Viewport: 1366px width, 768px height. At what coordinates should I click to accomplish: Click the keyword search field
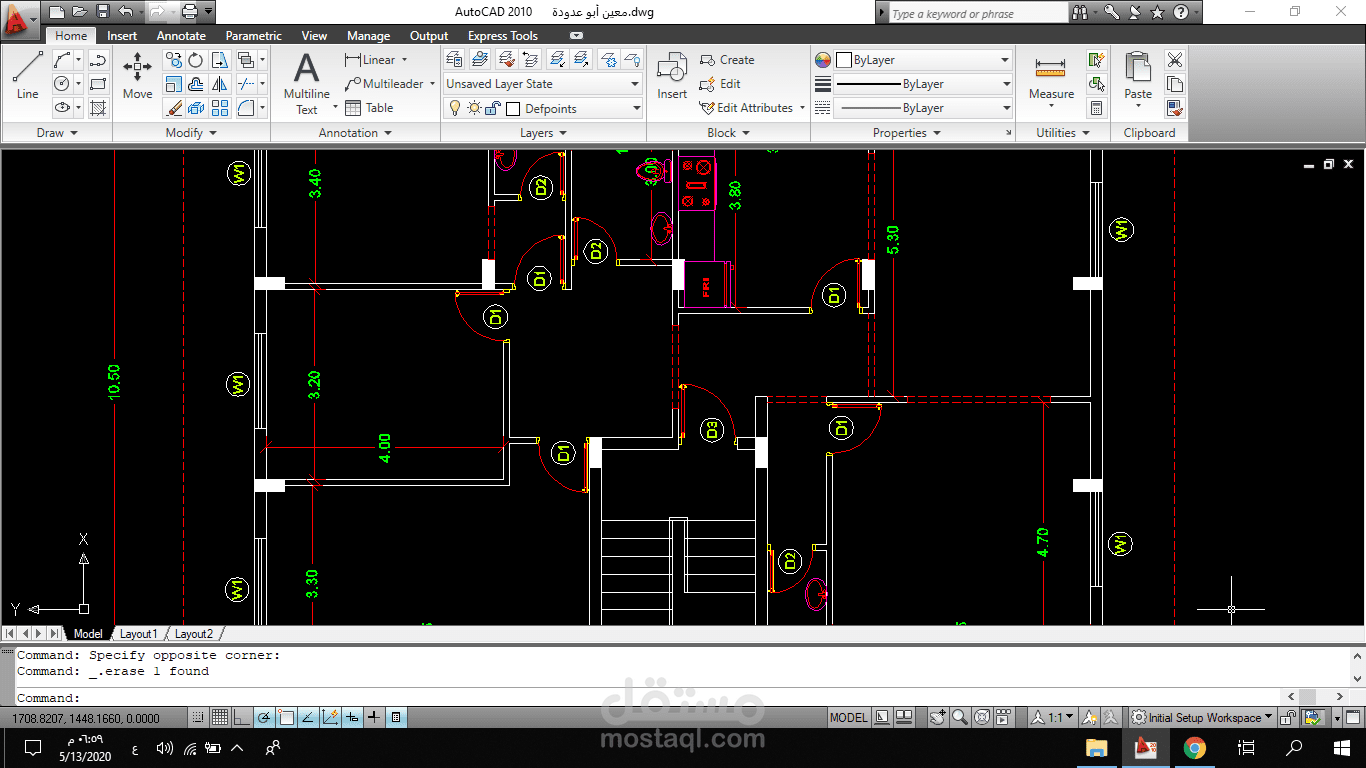(x=977, y=13)
